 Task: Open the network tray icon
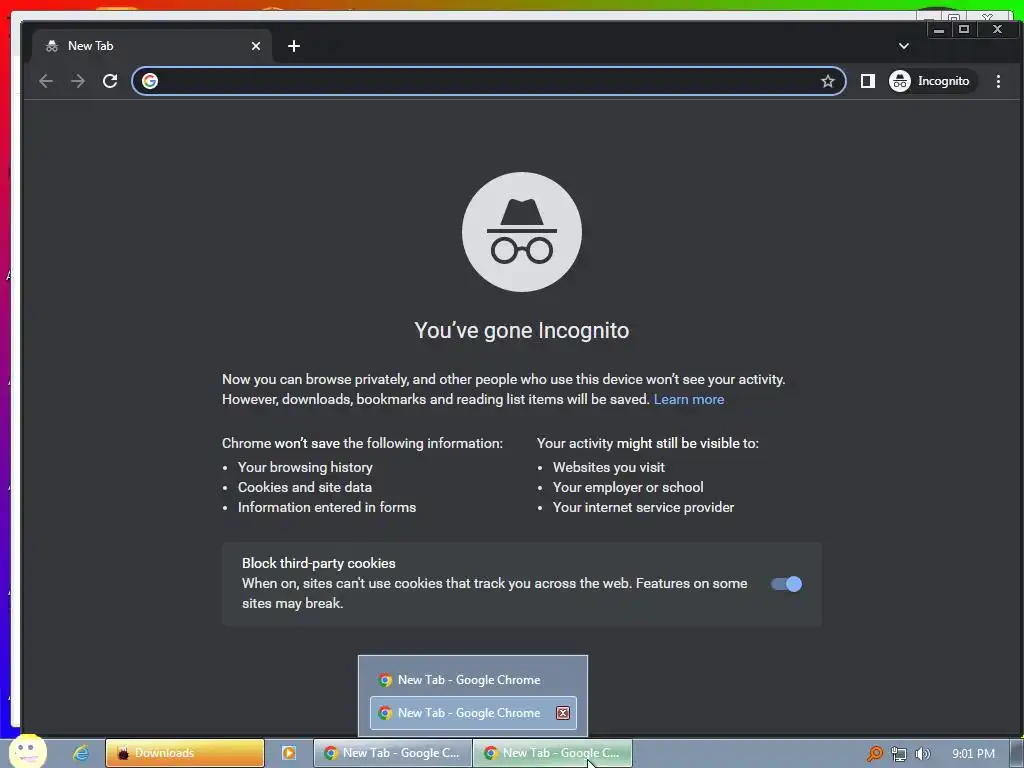tap(899, 754)
